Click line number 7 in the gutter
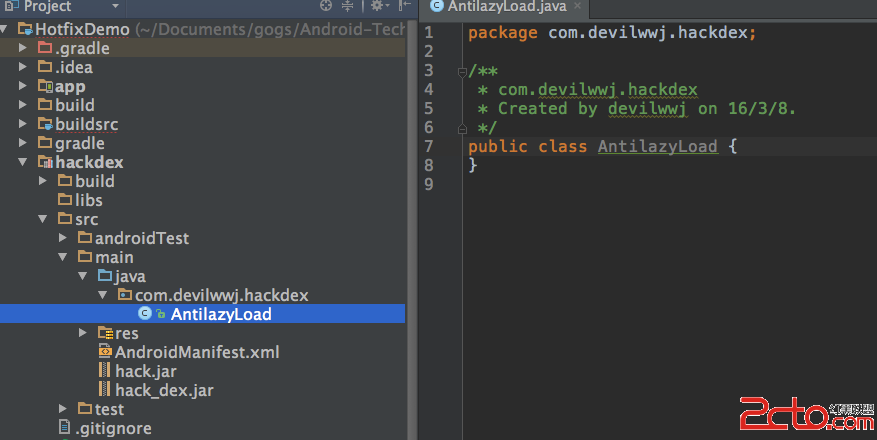This screenshot has width=877, height=440. click(x=429, y=146)
